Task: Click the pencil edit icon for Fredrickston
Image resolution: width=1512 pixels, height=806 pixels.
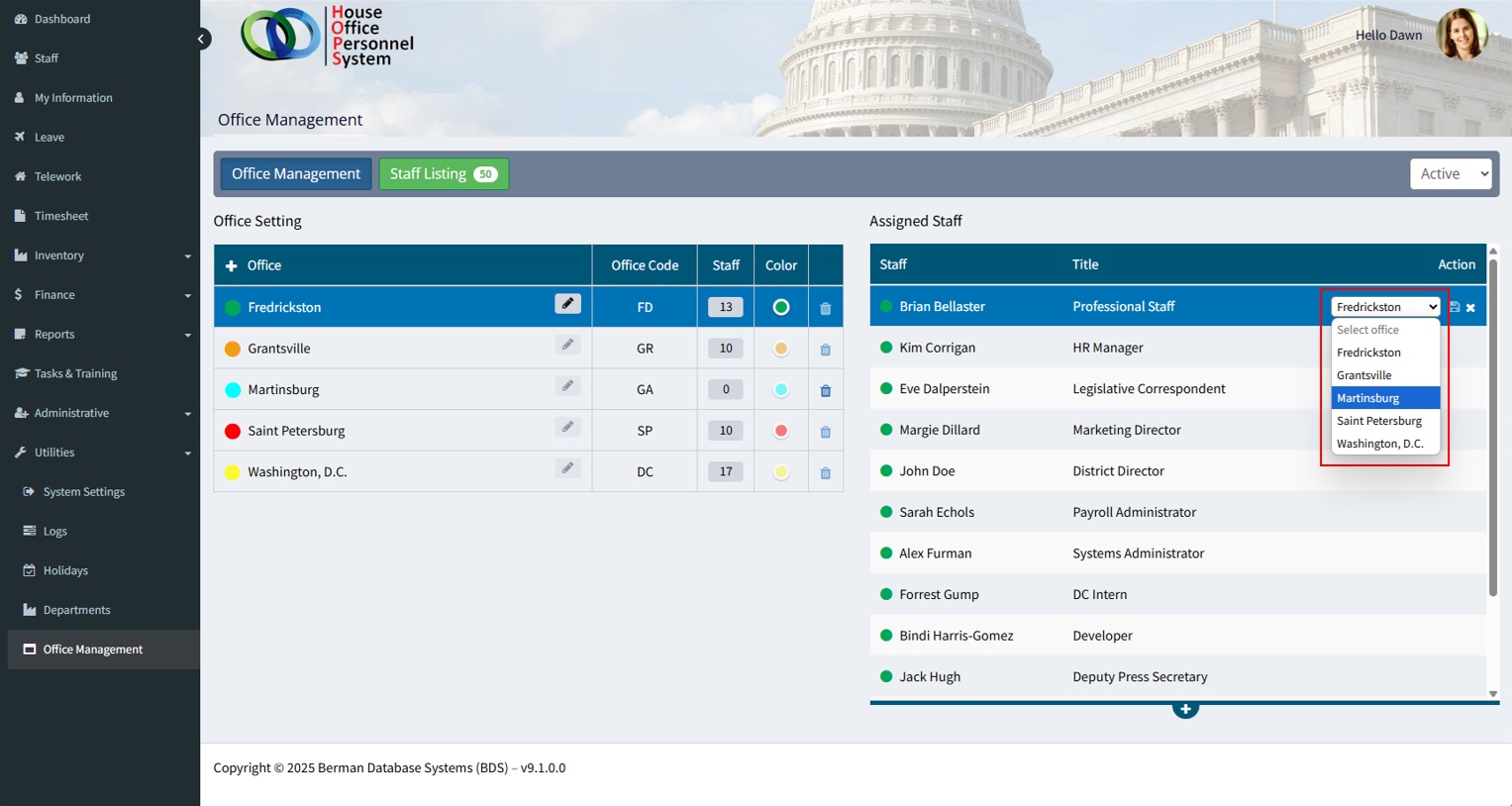Action: point(567,304)
